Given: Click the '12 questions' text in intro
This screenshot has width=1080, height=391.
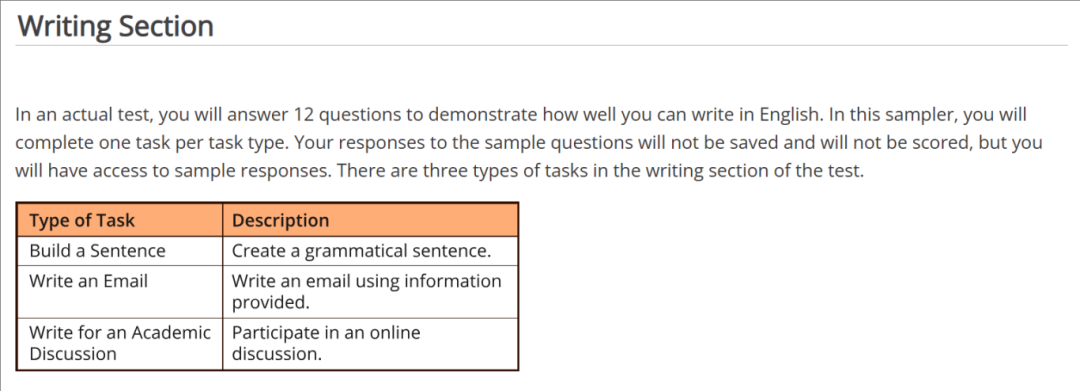Looking at the screenshot, I should click(x=357, y=115).
